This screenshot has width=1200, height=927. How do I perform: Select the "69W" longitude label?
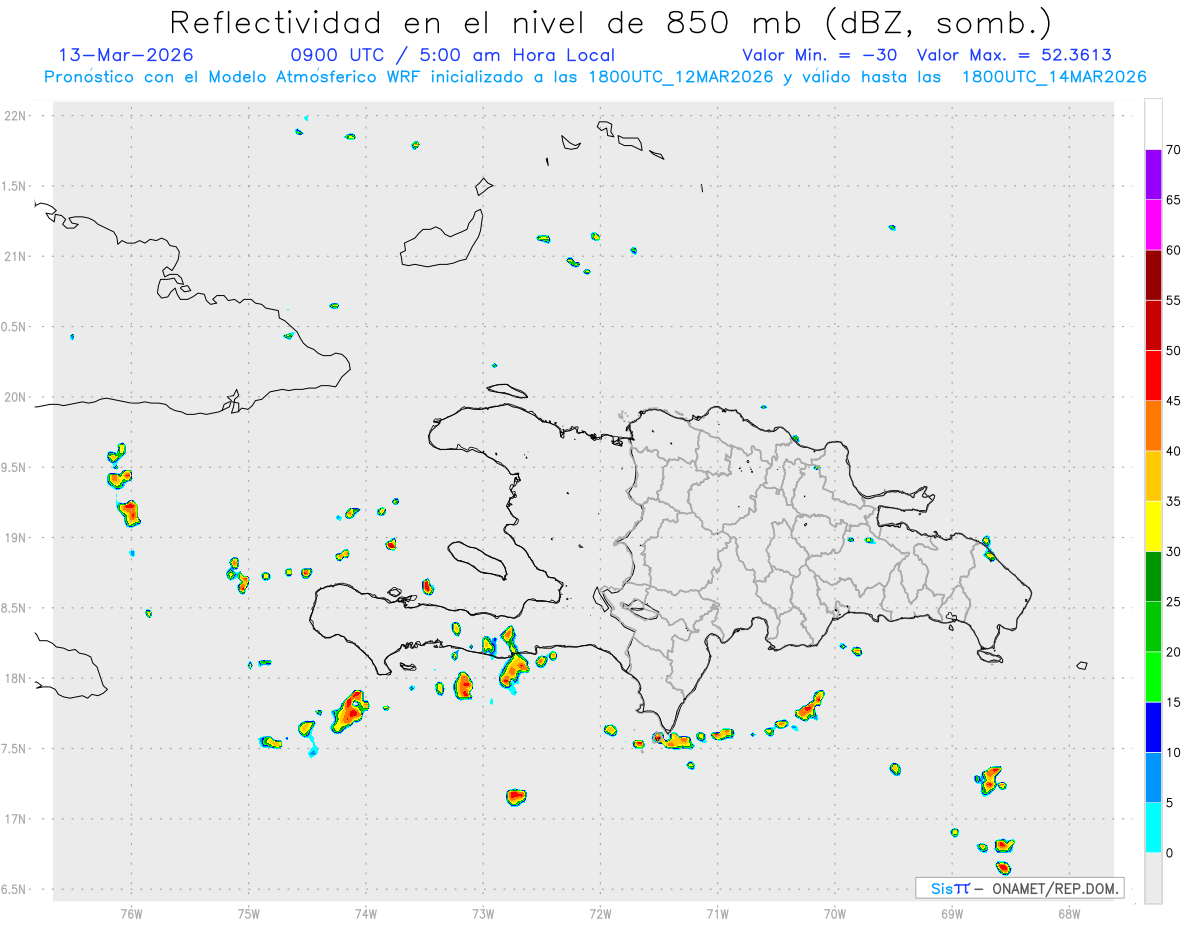click(952, 913)
